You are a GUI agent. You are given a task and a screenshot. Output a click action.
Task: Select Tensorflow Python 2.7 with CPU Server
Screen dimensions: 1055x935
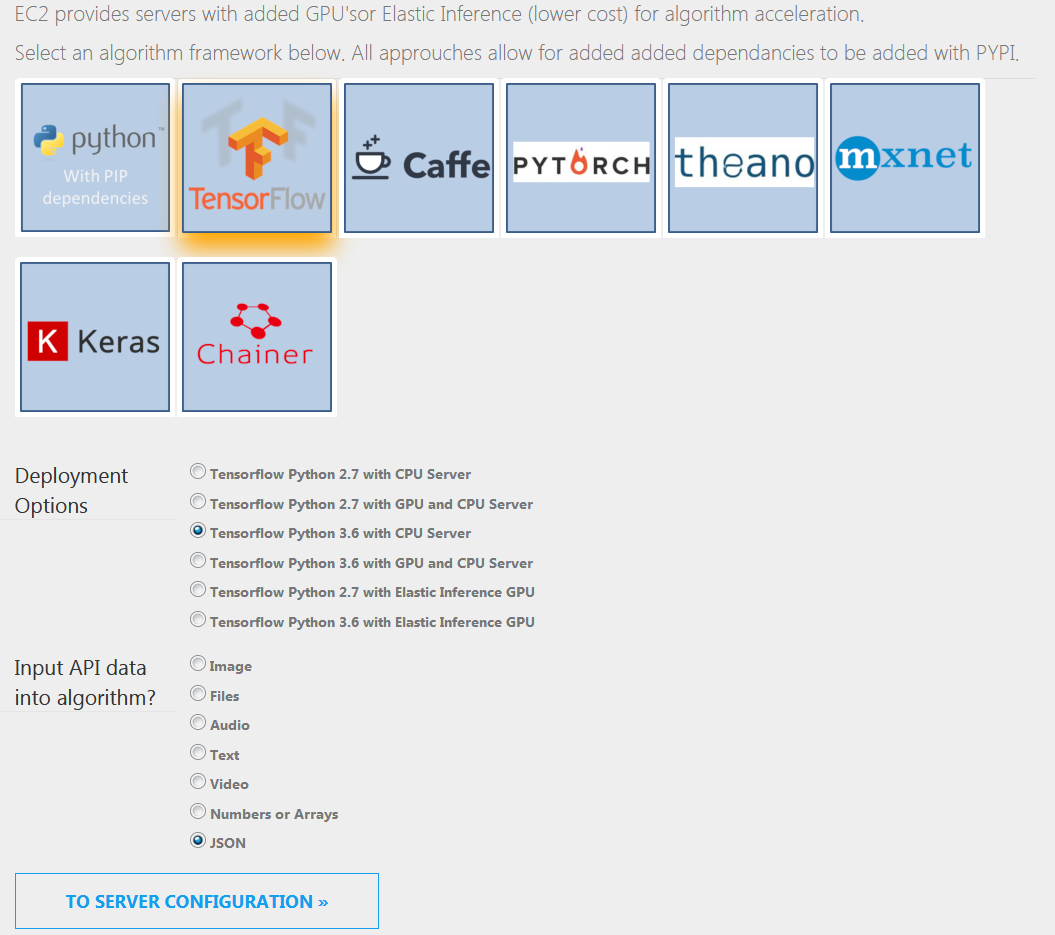pos(197,472)
